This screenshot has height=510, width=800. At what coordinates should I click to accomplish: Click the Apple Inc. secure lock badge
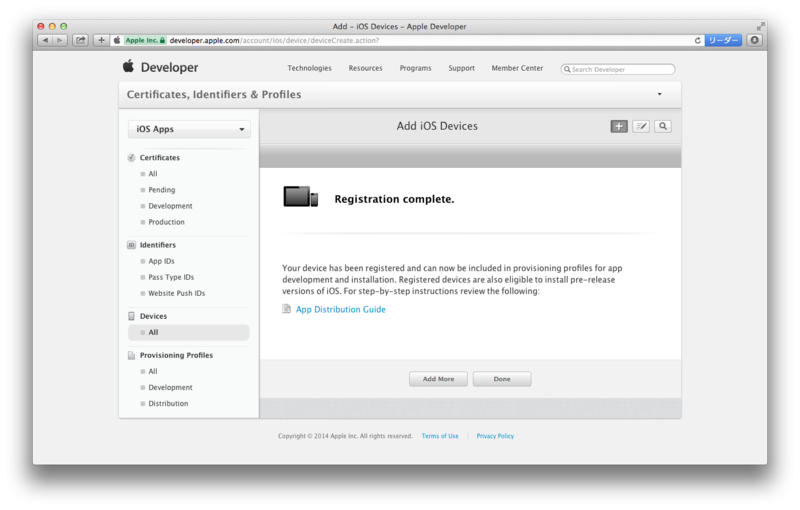[x=145, y=40]
